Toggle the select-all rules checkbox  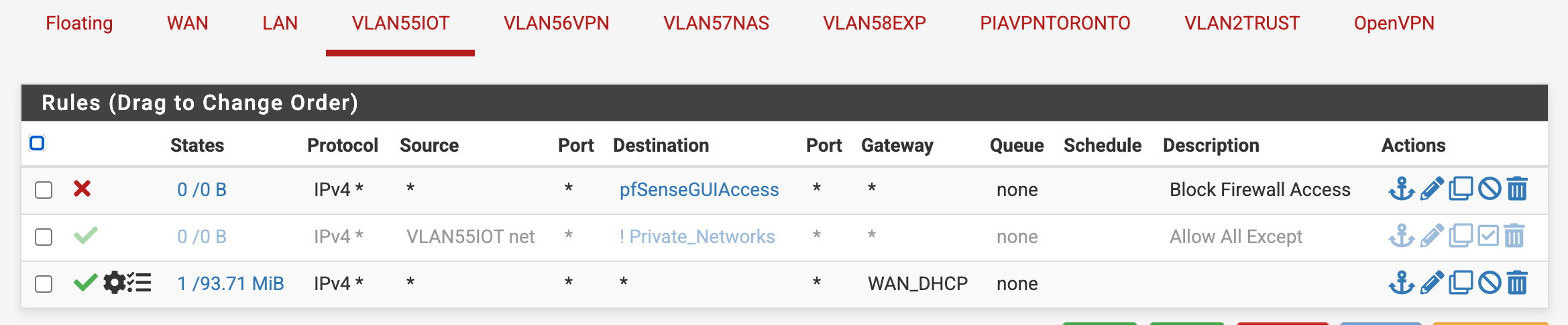click(38, 143)
